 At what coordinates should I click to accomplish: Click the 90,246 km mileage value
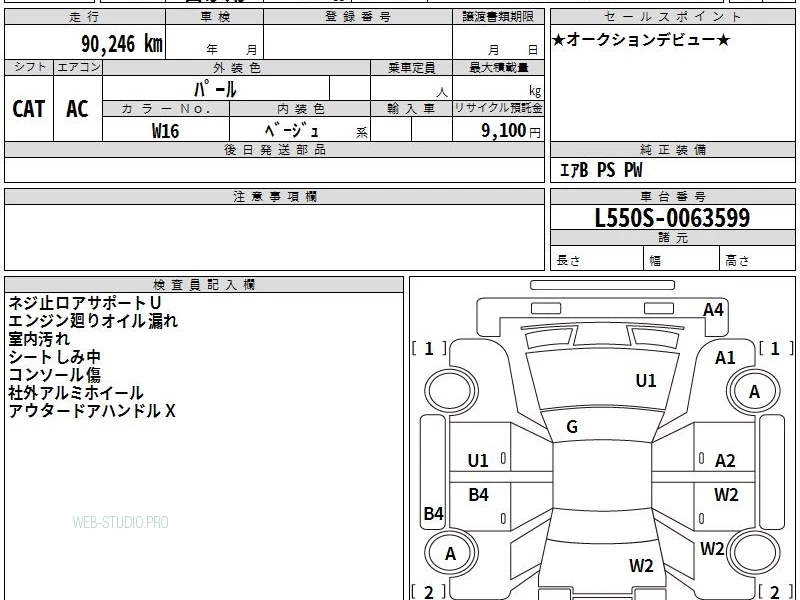click(122, 43)
